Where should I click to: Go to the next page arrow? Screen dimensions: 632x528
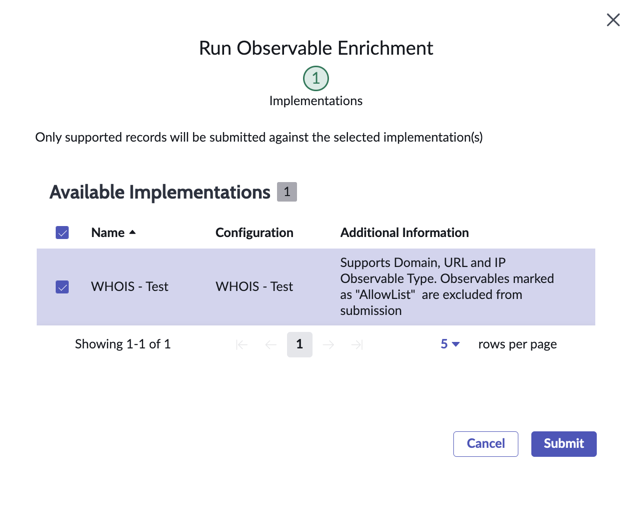click(328, 345)
